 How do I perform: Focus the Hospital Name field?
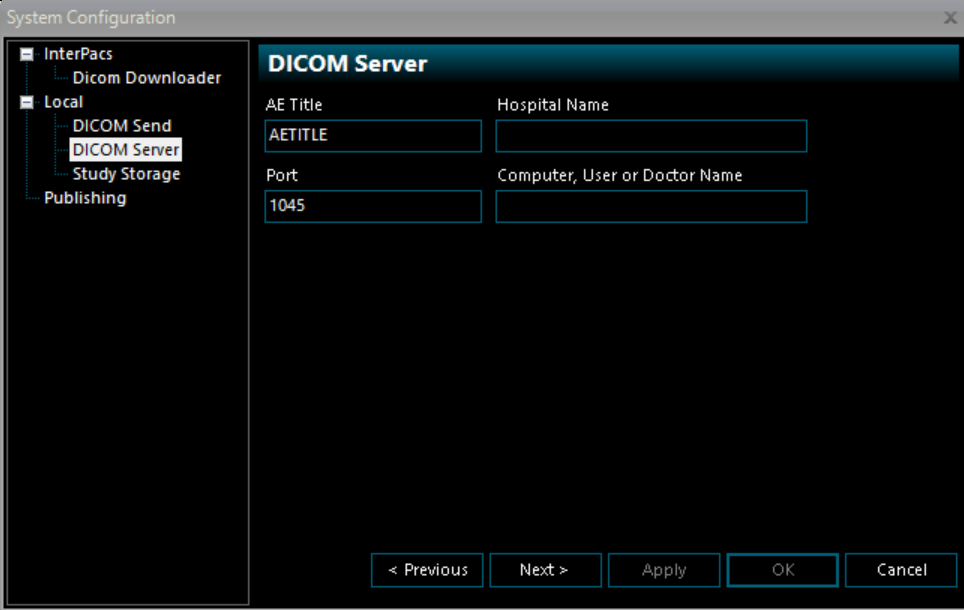(651, 136)
